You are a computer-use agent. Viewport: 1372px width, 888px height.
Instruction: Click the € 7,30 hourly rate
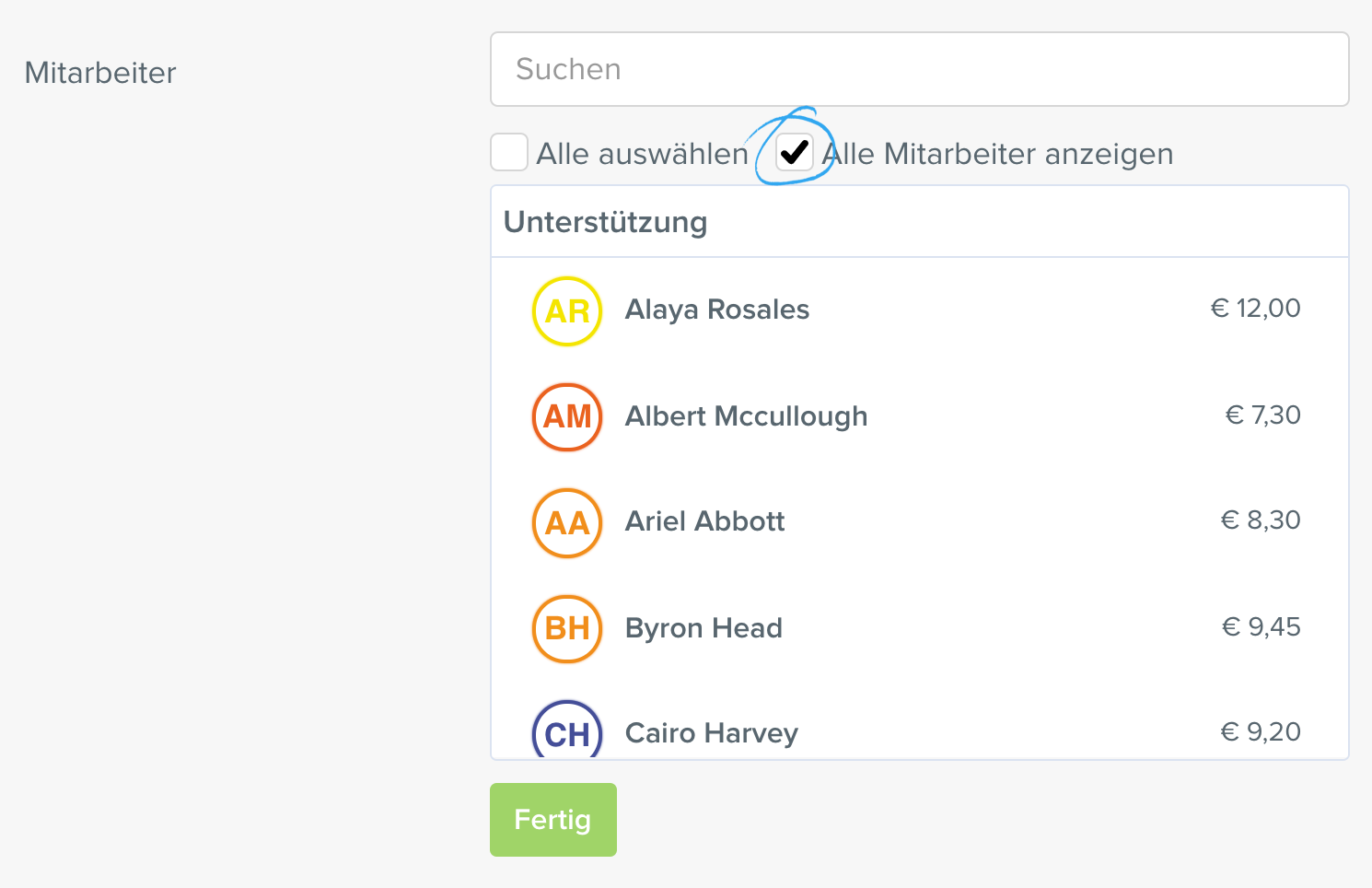[1262, 415]
